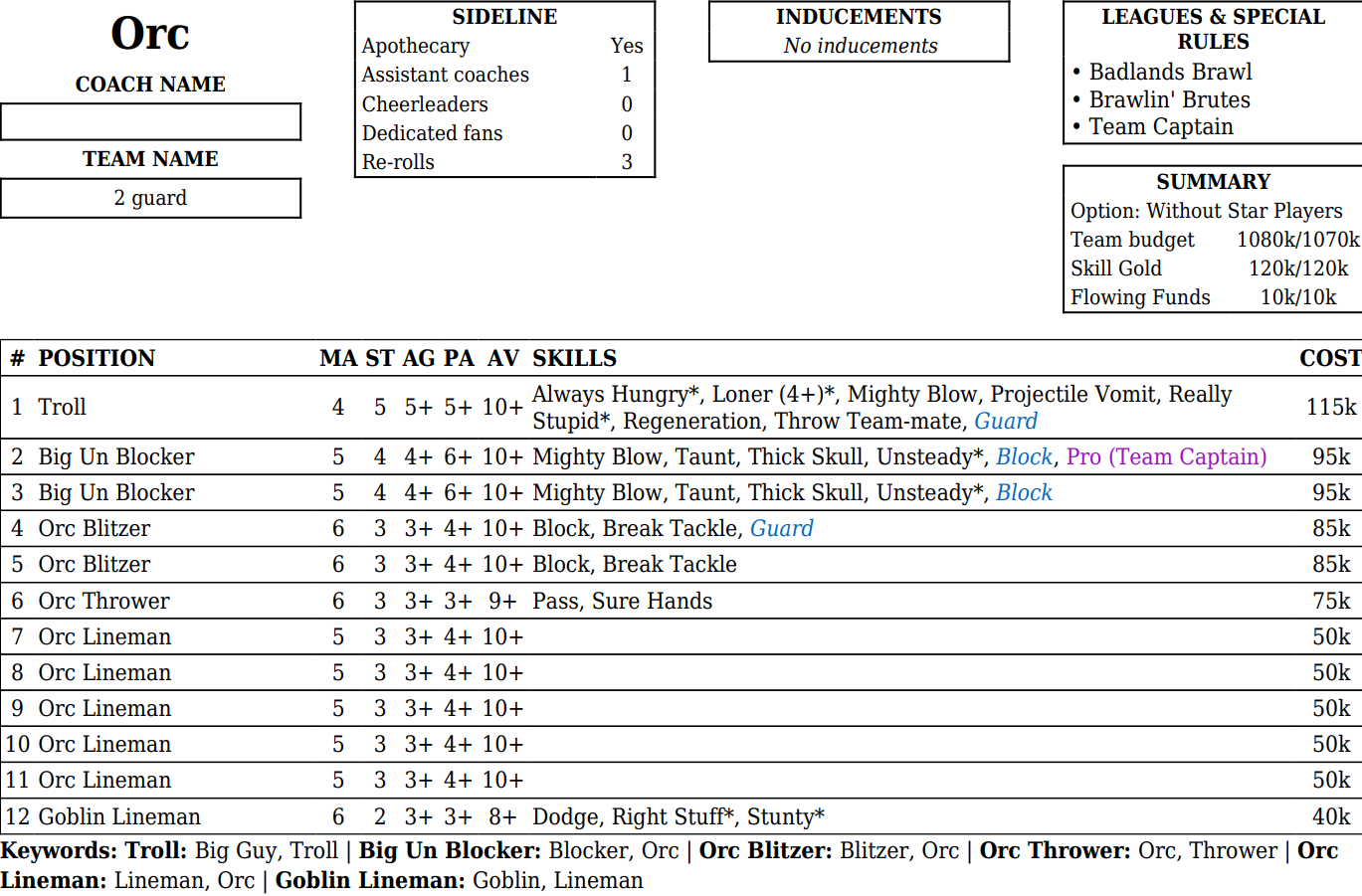Click player 3's blue 'Block' skill
This screenshot has height=896, width=1362.
pos(1024,492)
